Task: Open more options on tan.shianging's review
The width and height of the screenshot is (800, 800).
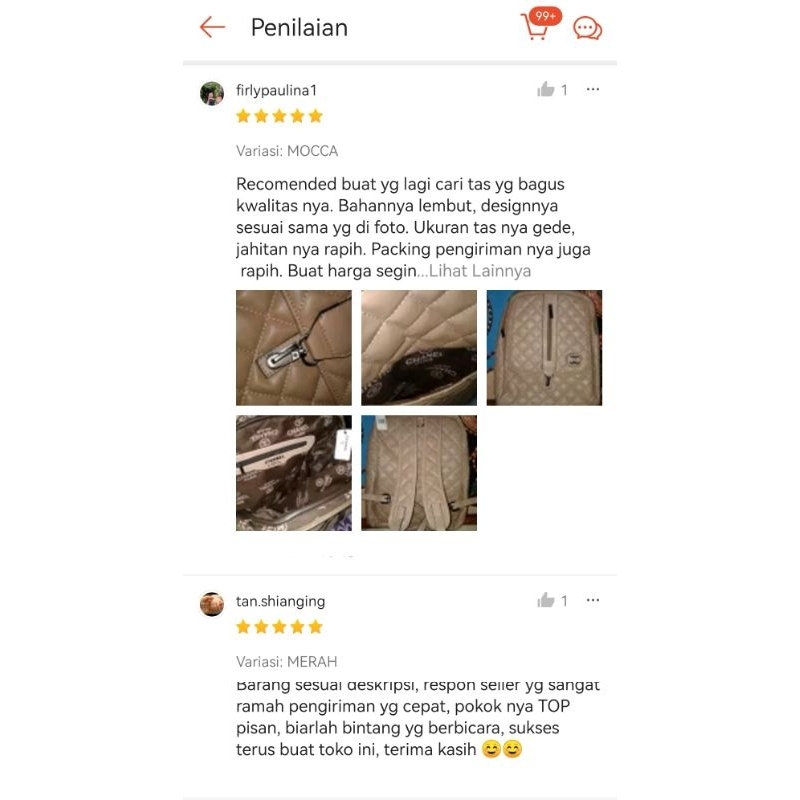Action: (592, 601)
